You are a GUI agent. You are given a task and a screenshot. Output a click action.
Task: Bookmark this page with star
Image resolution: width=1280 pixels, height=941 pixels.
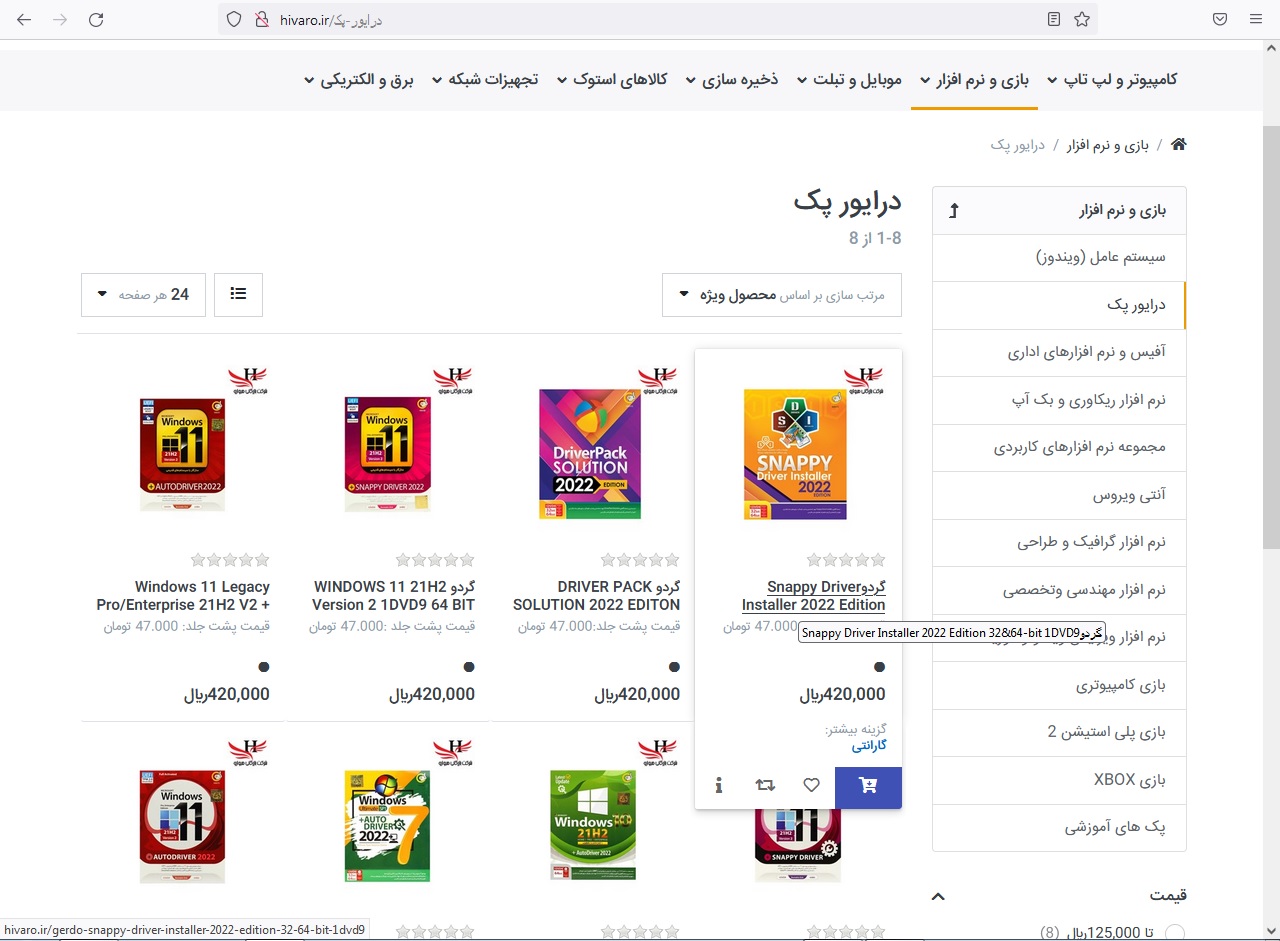tap(1082, 19)
